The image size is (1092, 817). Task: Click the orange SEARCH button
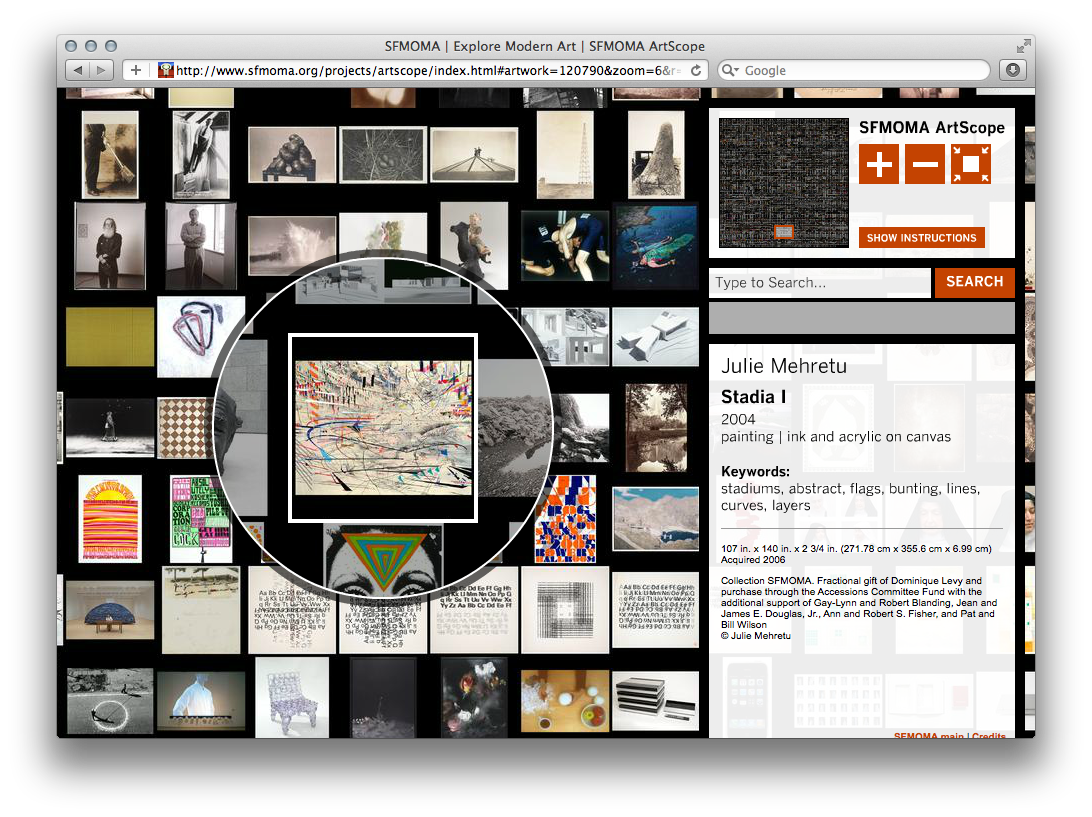click(974, 283)
